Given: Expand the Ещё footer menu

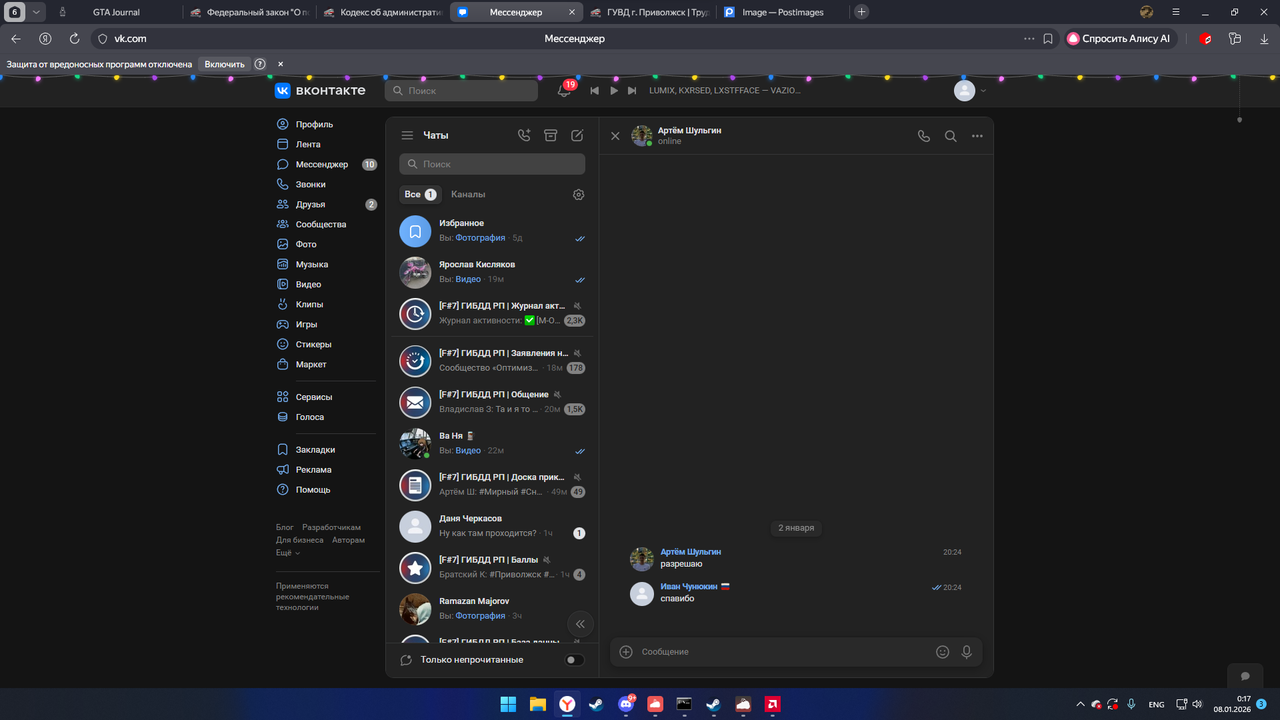Looking at the screenshot, I should click(x=288, y=553).
